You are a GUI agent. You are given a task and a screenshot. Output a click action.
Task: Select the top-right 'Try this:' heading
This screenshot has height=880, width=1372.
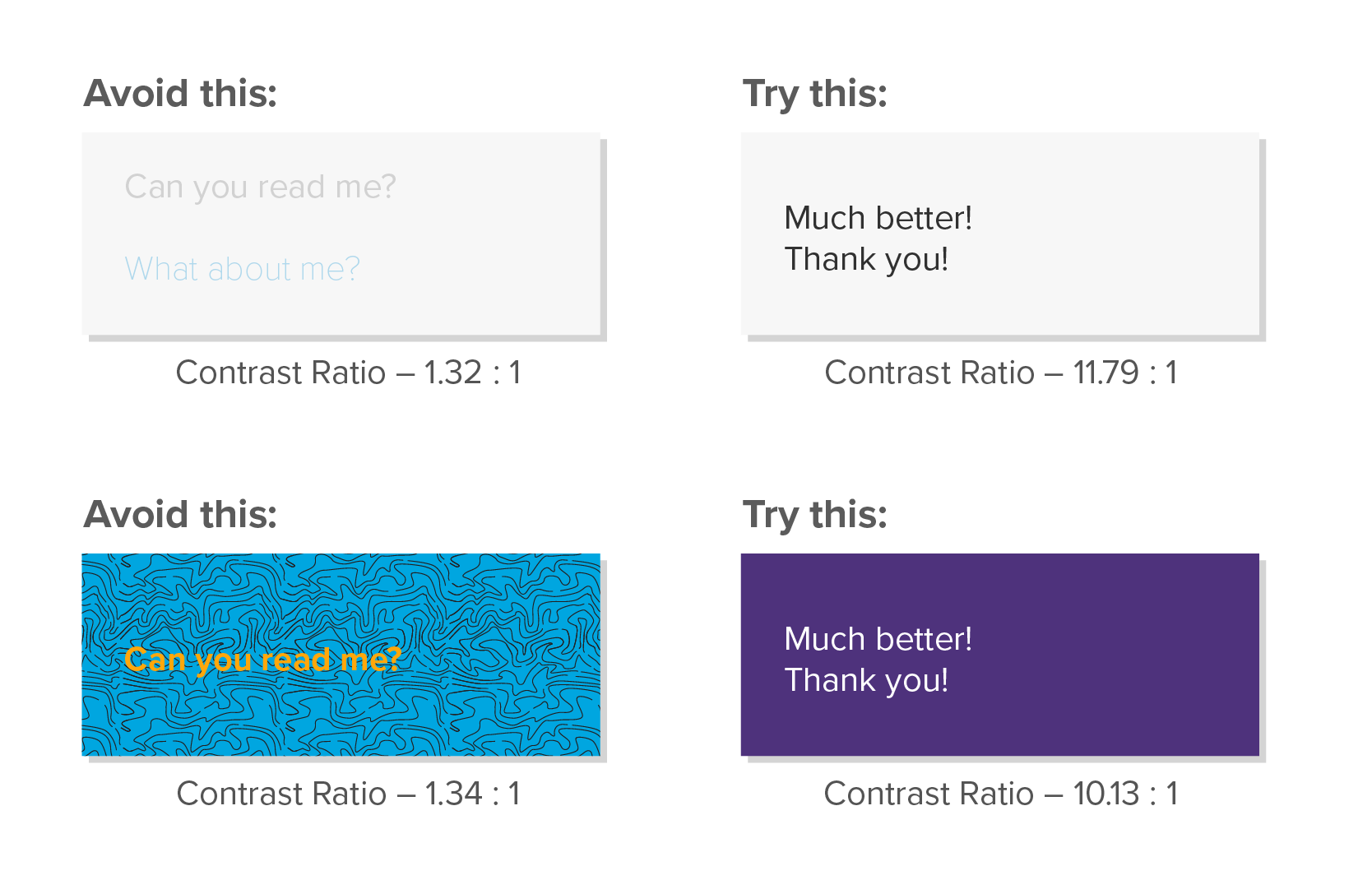click(x=815, y=94)
